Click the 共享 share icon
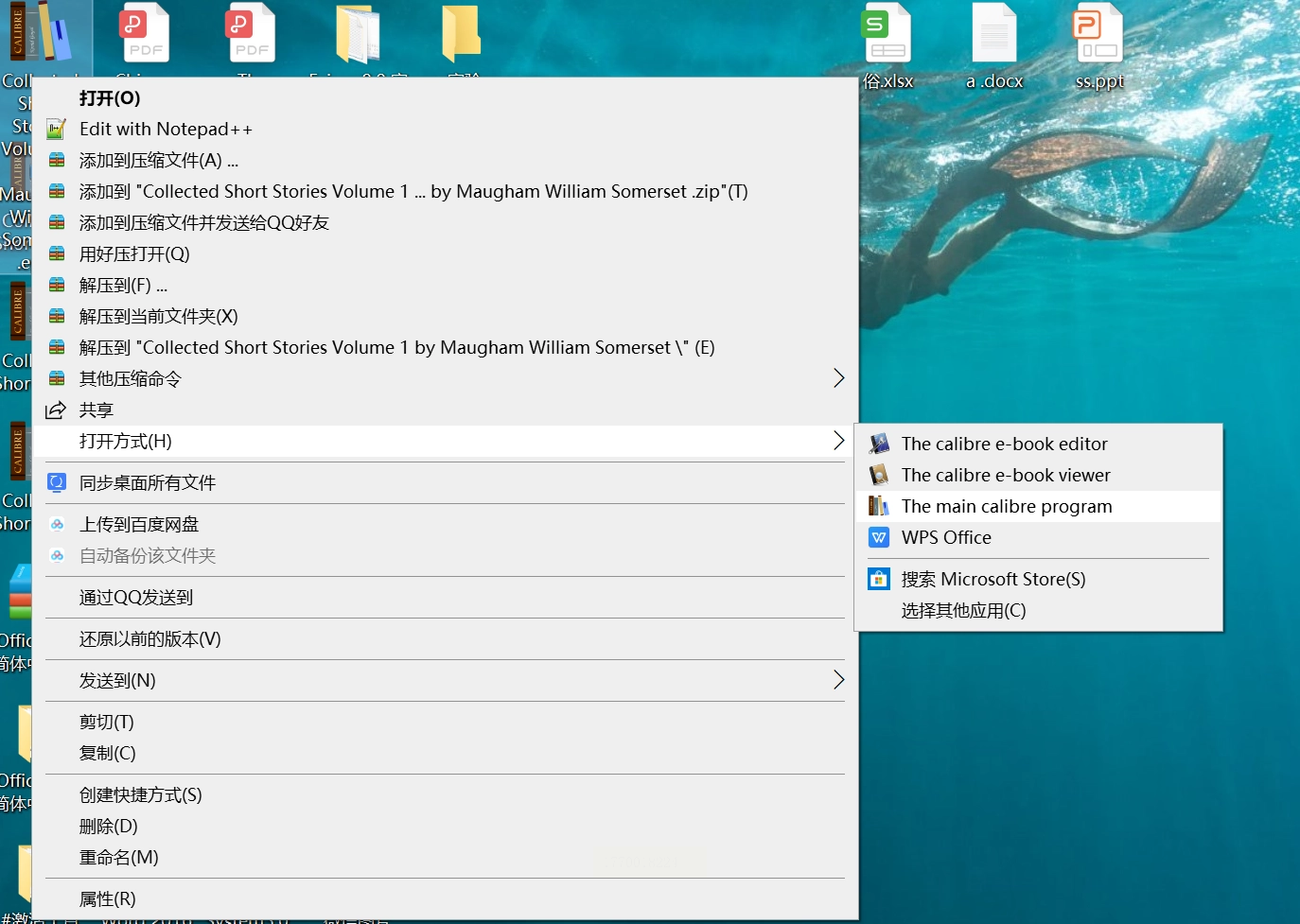The image size is (1300, 924). click(57, 410)
